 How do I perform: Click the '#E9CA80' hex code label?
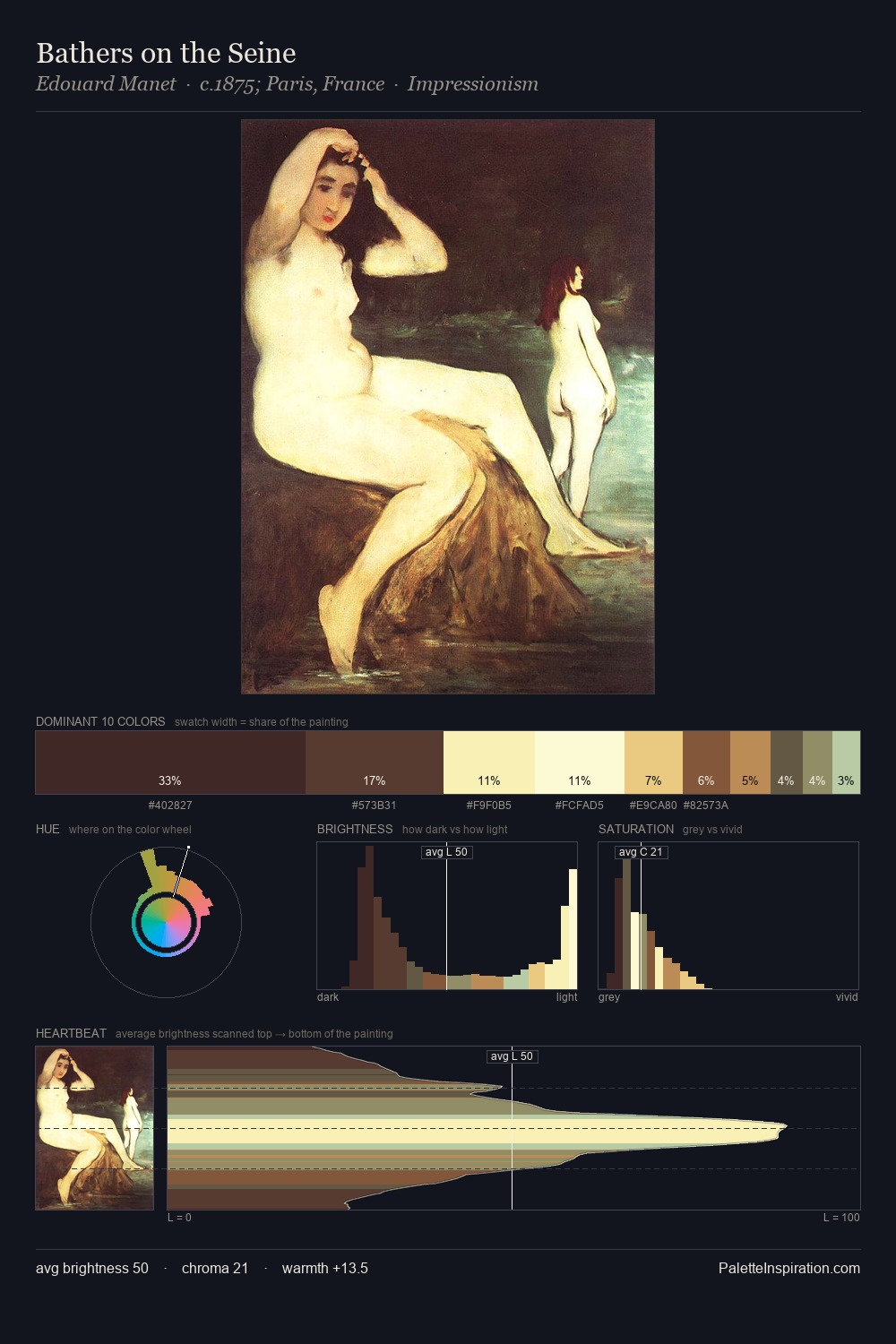653,805
